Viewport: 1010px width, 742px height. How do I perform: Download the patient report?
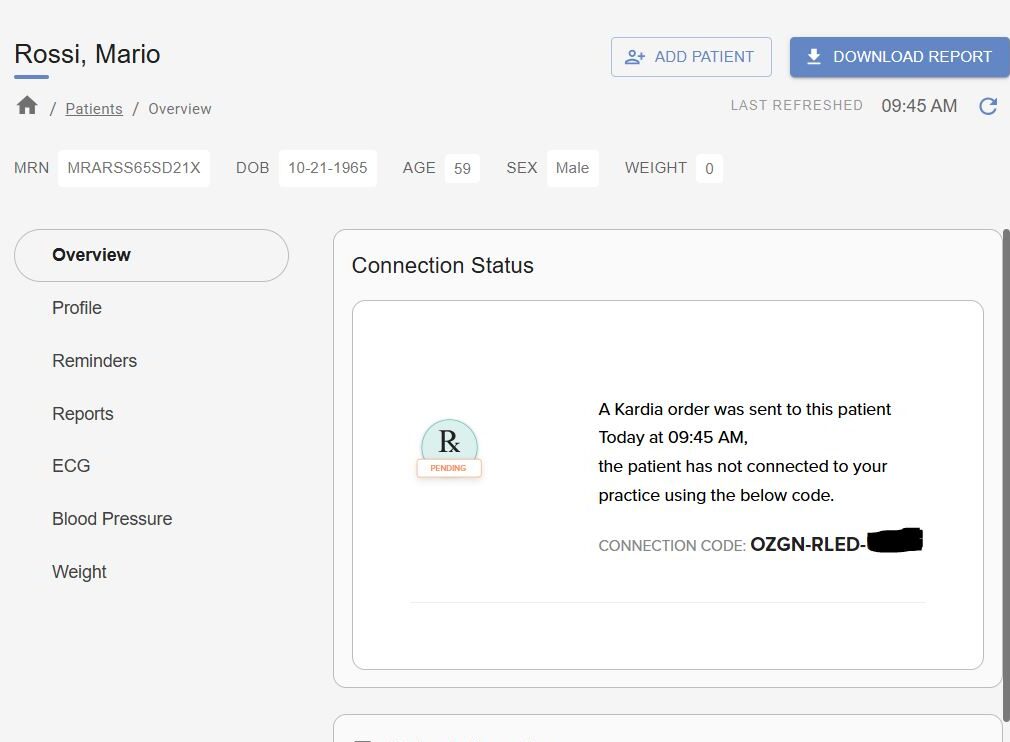tap(899, 57)
